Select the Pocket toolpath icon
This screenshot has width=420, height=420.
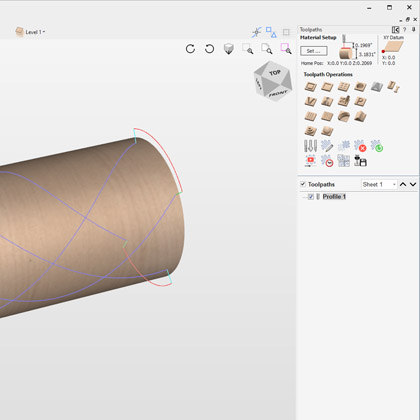tap(327, 87)
